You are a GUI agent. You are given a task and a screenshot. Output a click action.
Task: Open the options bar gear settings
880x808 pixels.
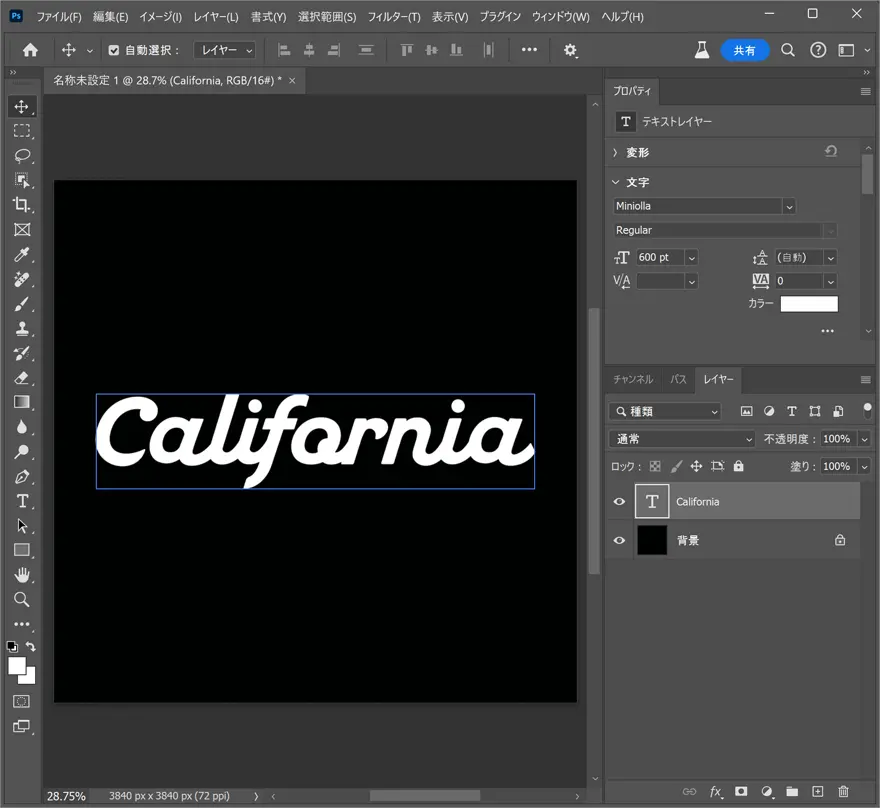pos(570,50)
